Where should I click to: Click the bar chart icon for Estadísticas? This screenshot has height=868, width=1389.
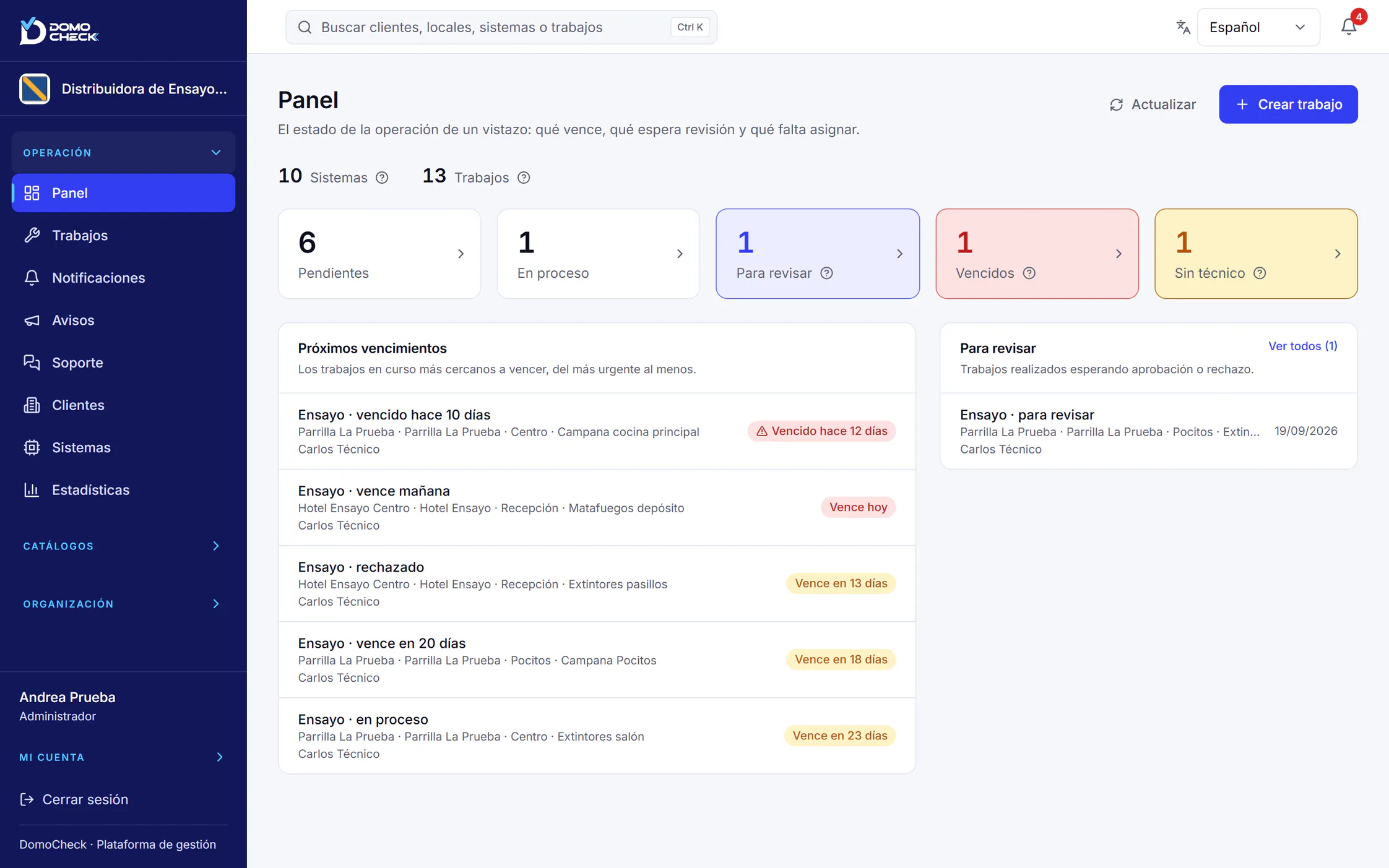32,490
